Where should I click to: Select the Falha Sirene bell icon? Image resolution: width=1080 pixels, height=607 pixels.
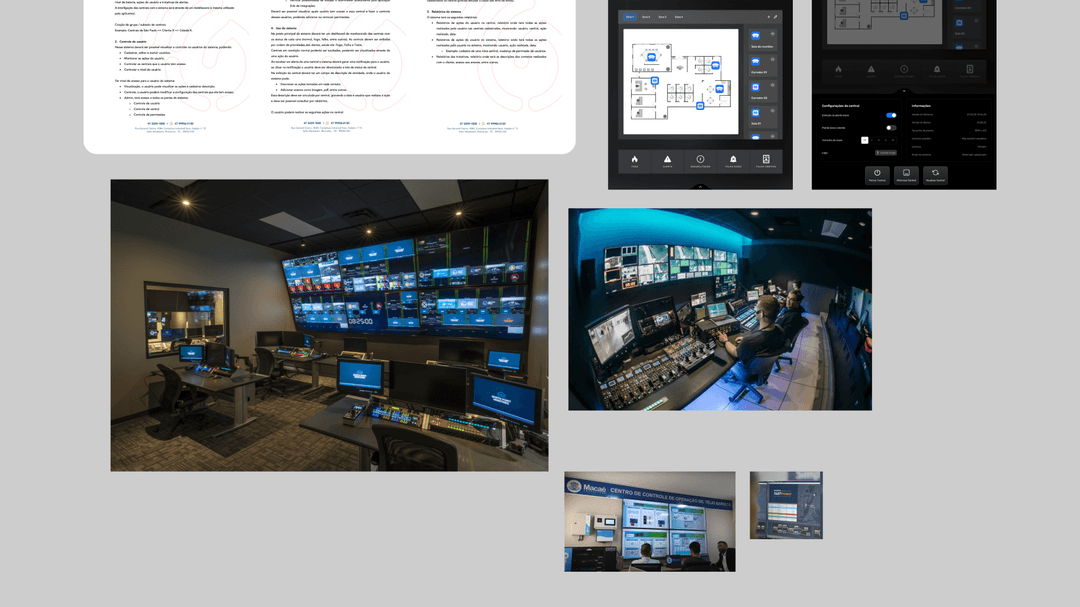pyautogui.click(x=733, y=161)
